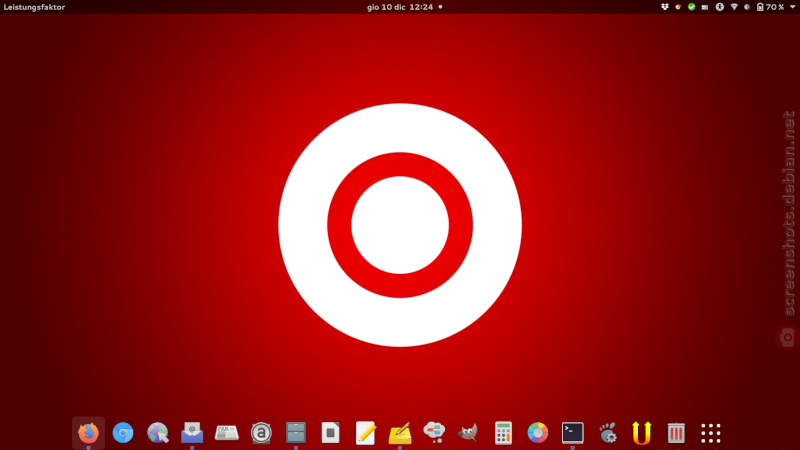Launch Firefox from the dock
This screenshot has width=800, height=450.
click(88, 433)
